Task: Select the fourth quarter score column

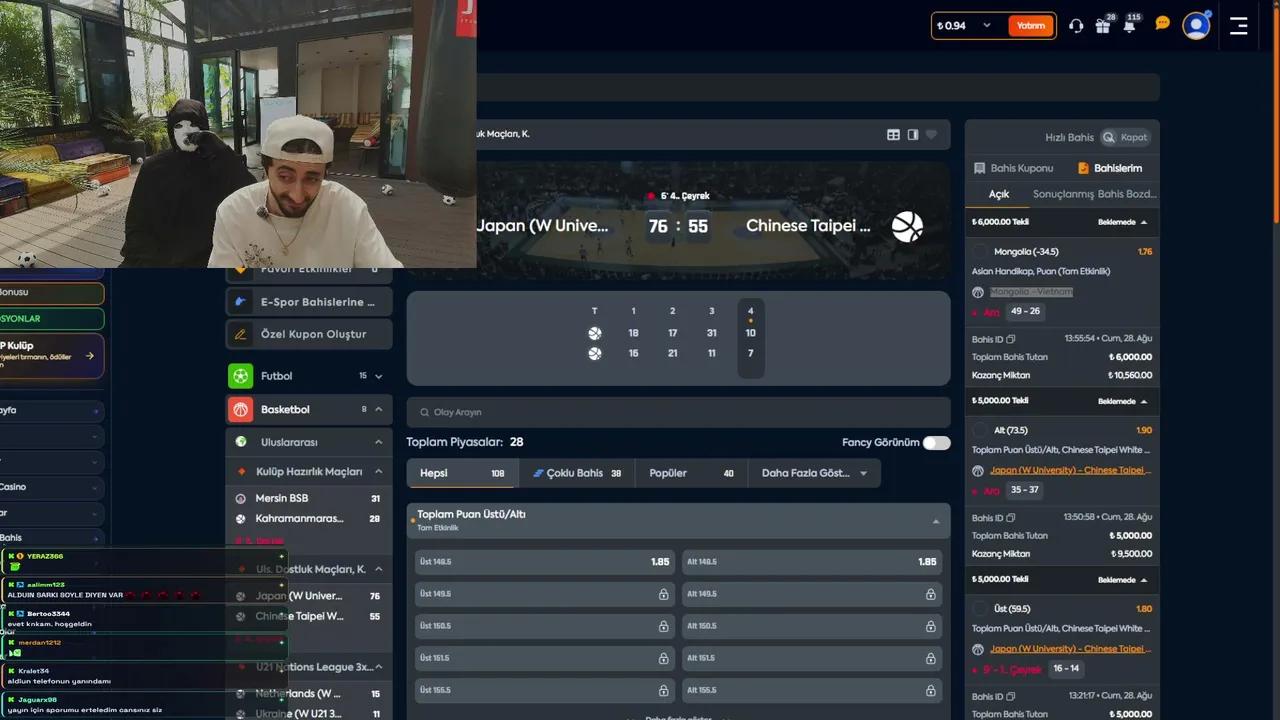Action: click(x=751, y=338)
